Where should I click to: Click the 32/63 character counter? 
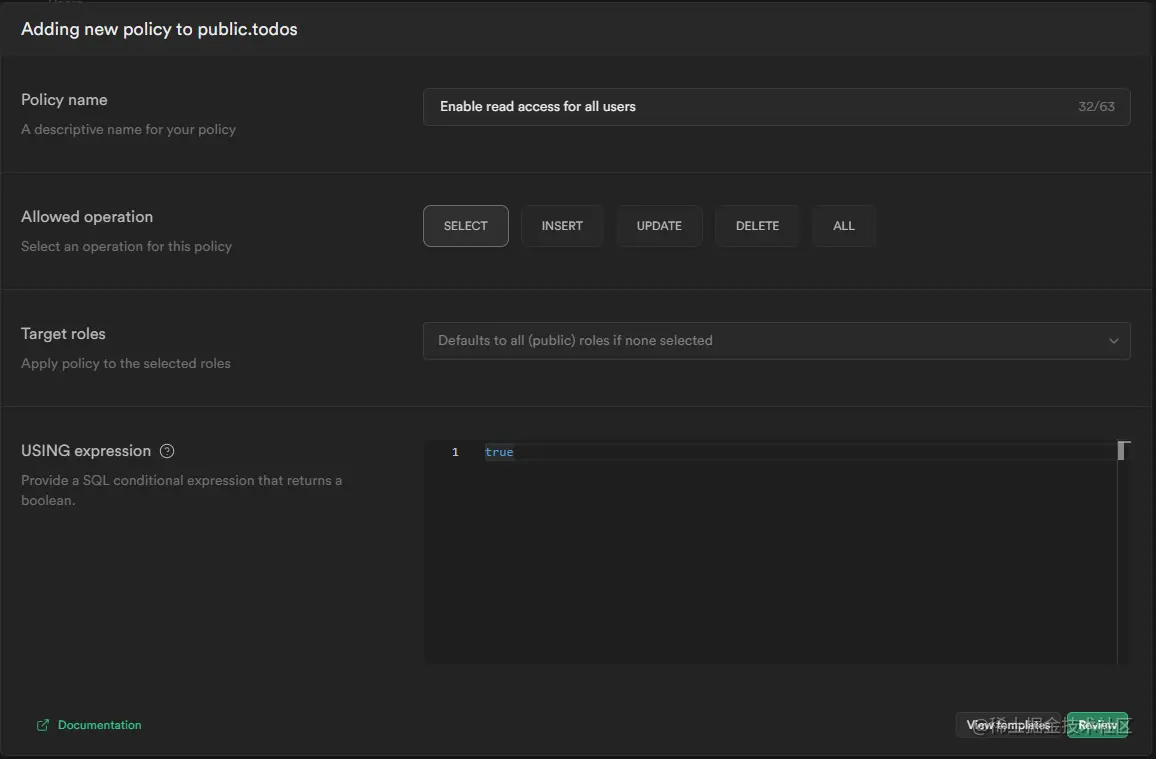[x=1096, y=107]
